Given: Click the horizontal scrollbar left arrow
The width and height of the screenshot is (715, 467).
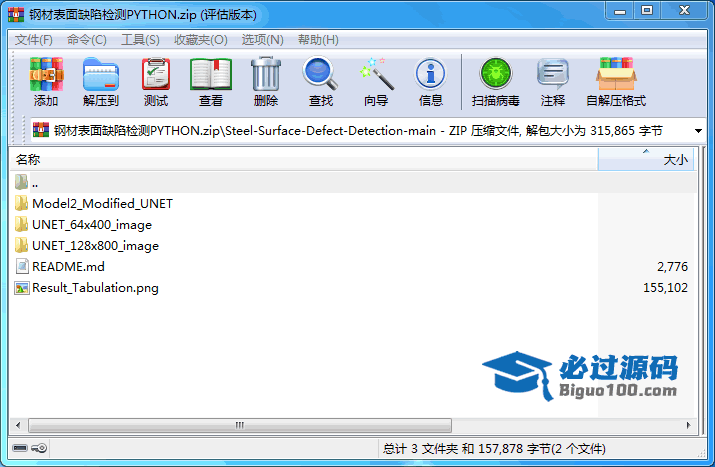Looking at the screenshot, I should click(x=18, y=425).
